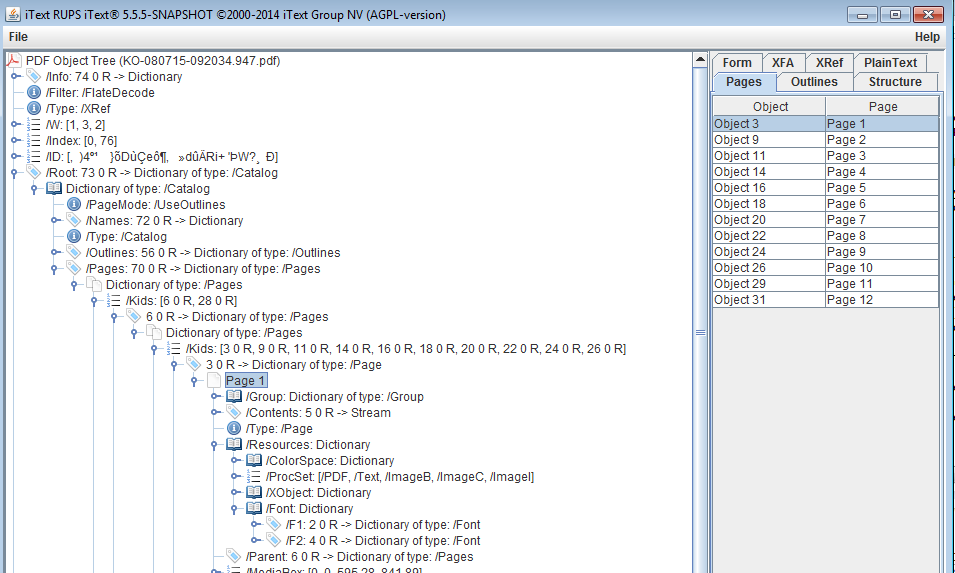Select the Object 14 cell
This screenshot has width=955, height=573.
(x=769, y=172)
